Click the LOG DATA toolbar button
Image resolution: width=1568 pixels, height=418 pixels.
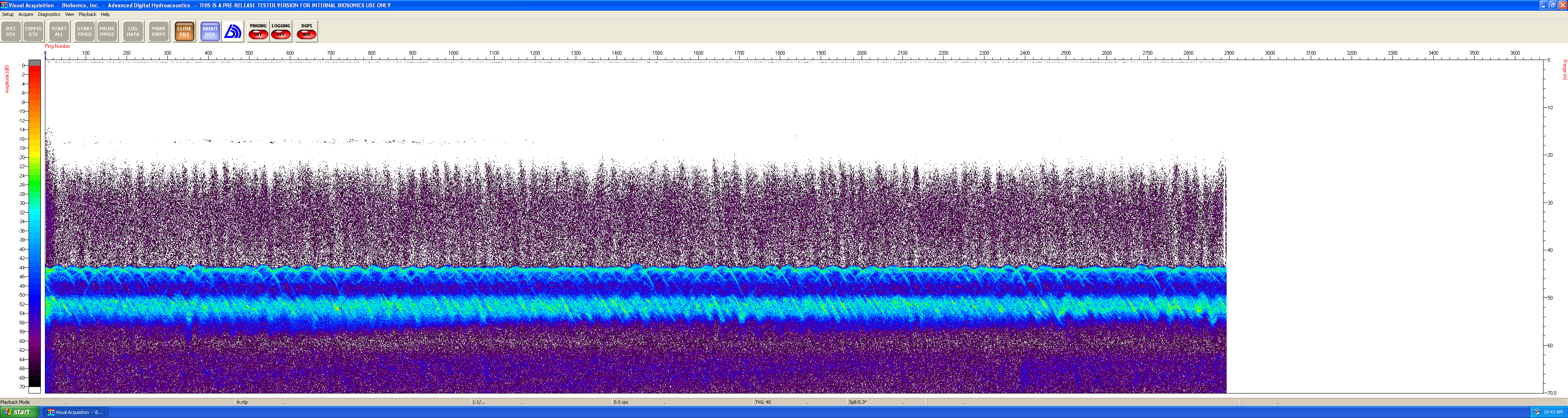pyautogui.click(x=133, y=32)
